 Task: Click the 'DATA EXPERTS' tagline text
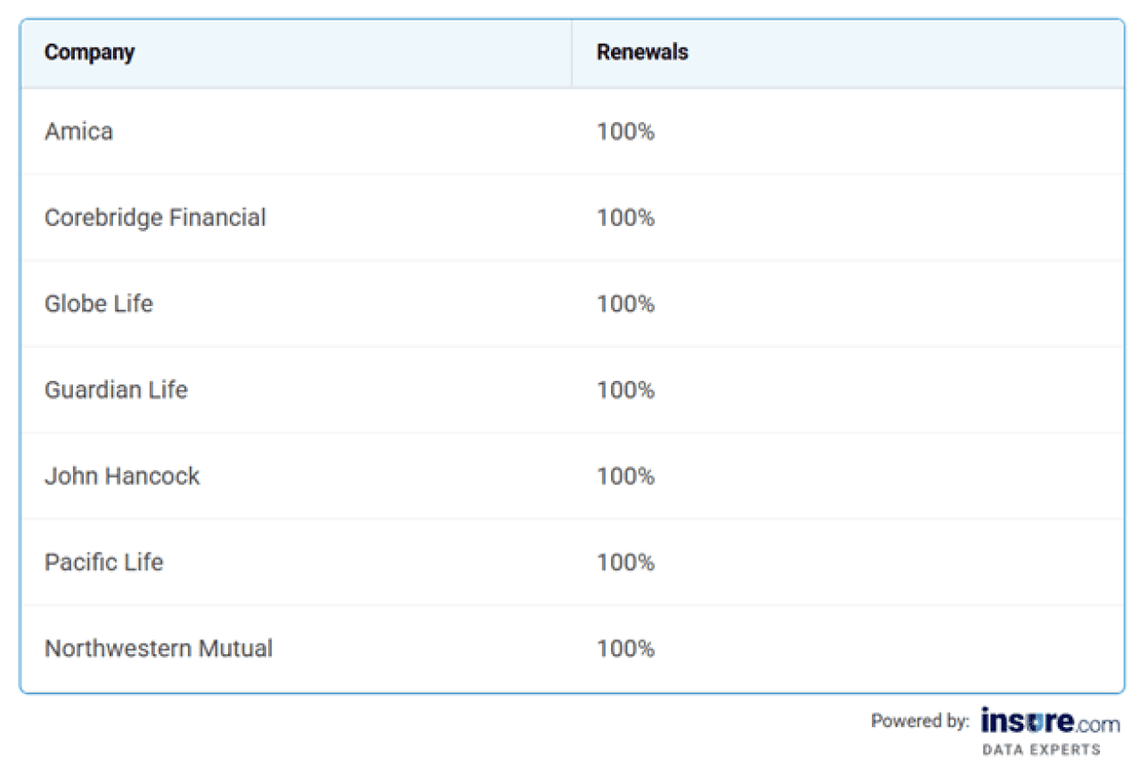pos(1041,749)
